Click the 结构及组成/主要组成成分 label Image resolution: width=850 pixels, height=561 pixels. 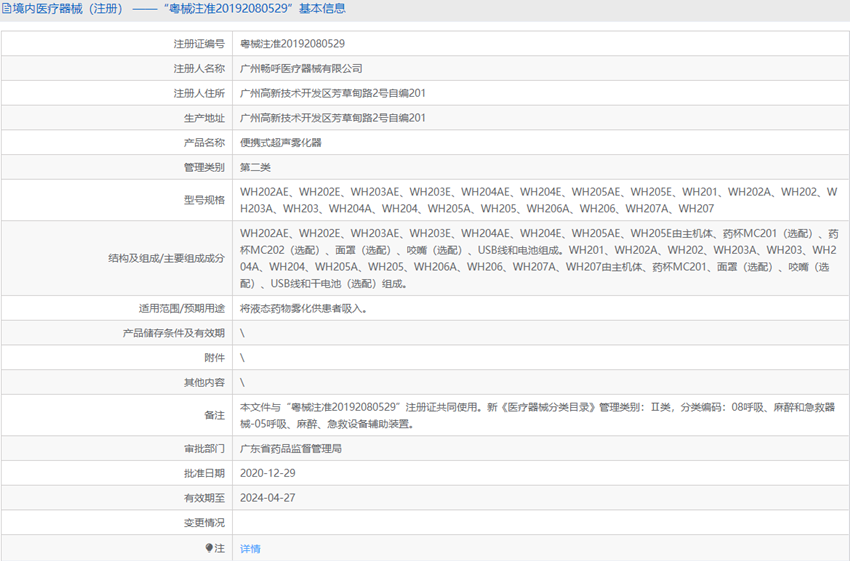click(166, 259)
